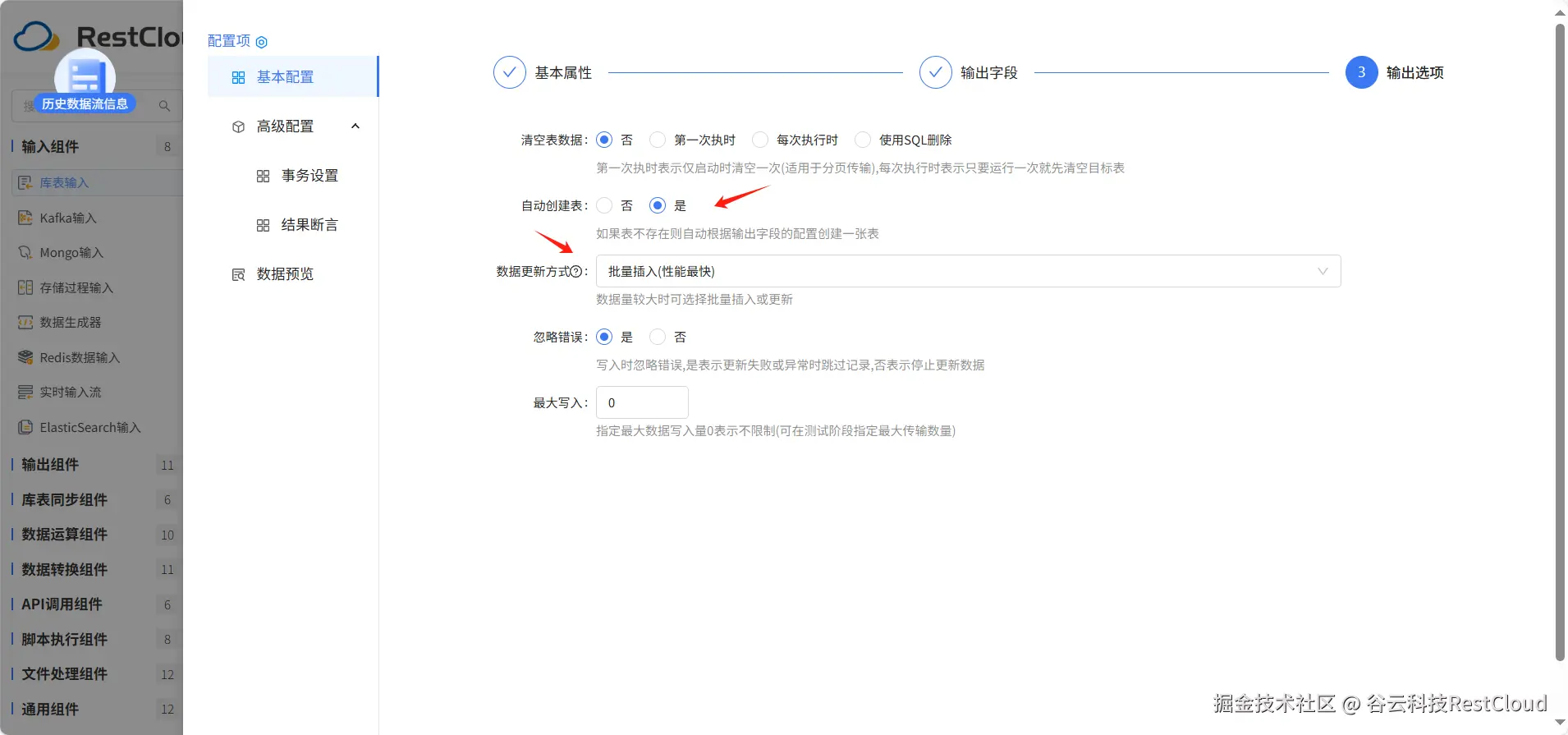Select 是 for 自动创建表
The width and height of the screenshot is (1568, 735).
(658, 205)
